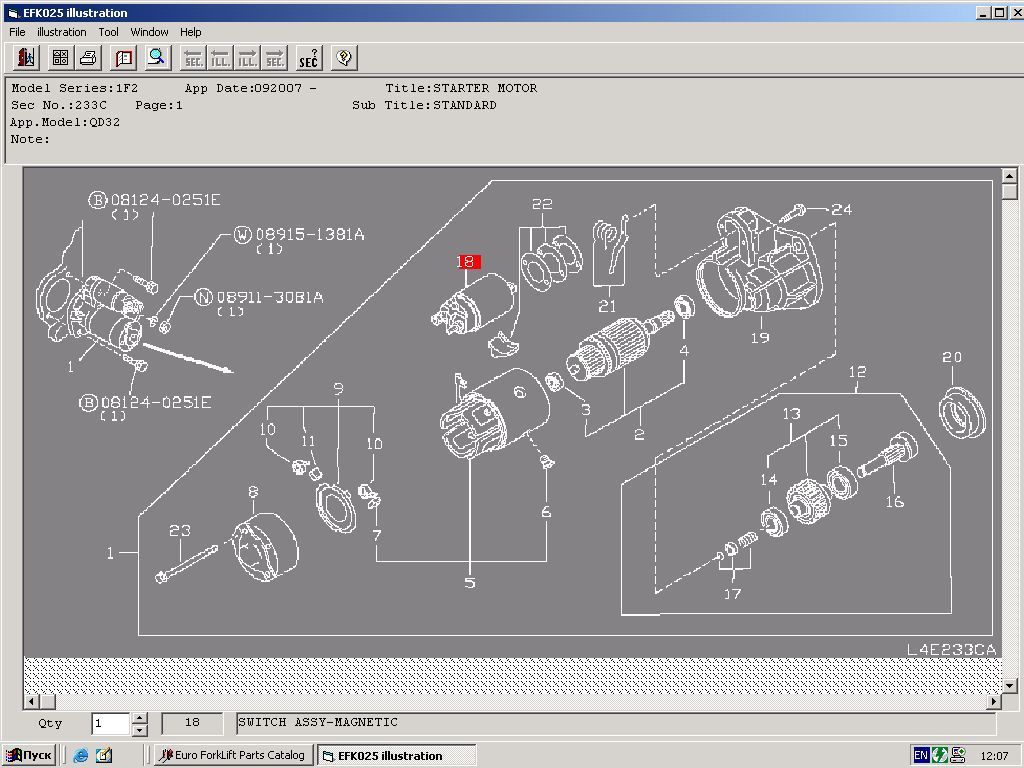Open the Tool menu
Viewport: 1024px width, 768px height.
point(108,32)
